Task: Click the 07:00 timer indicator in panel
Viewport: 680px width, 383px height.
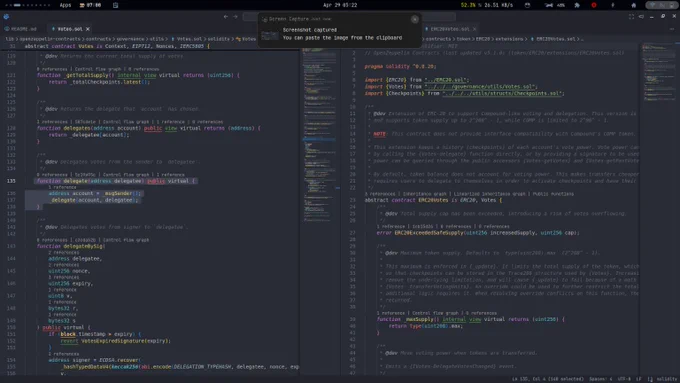Action: pos(90,5)
